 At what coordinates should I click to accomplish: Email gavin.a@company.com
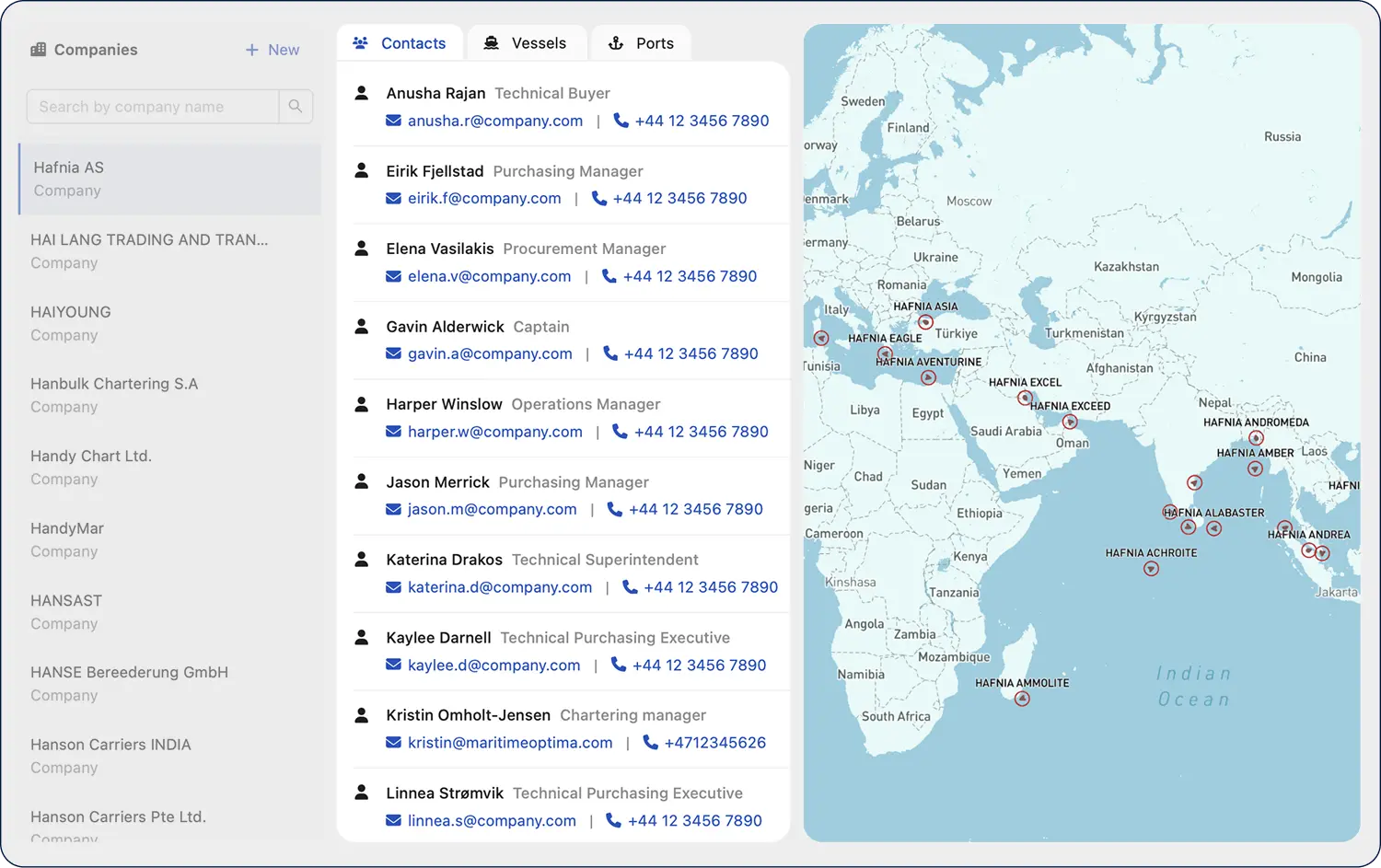click(490, 353)
